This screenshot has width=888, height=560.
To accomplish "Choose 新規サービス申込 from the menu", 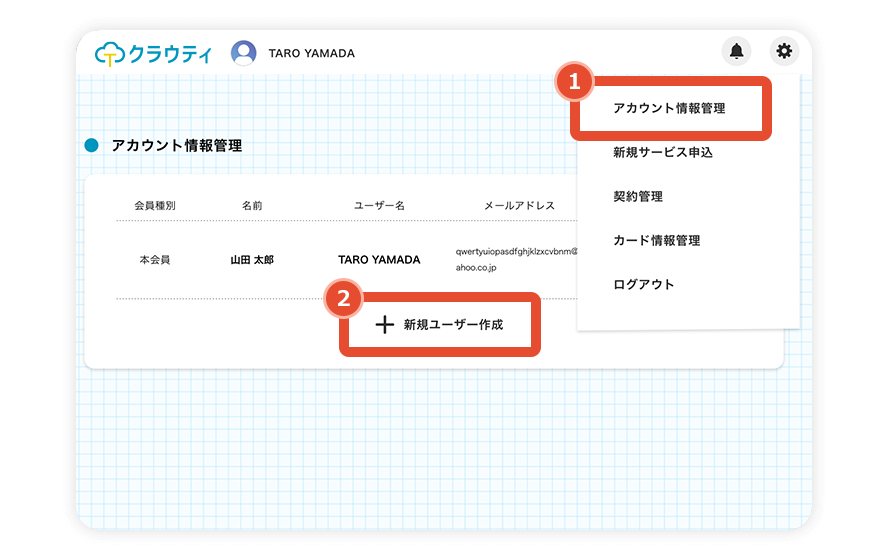I will (x=663, y=153).
